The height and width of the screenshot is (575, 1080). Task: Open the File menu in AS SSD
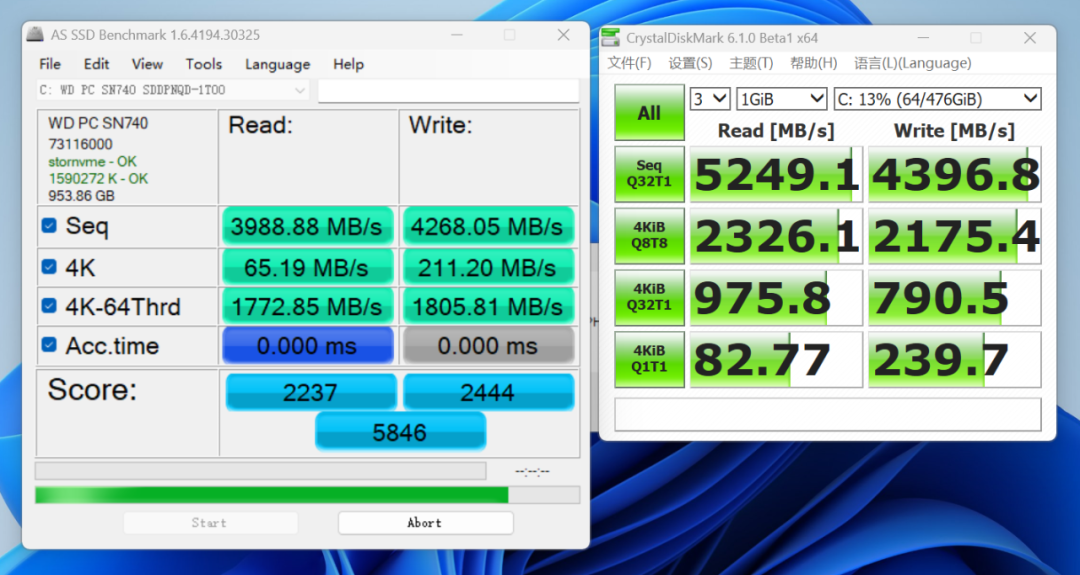(50, 64)
